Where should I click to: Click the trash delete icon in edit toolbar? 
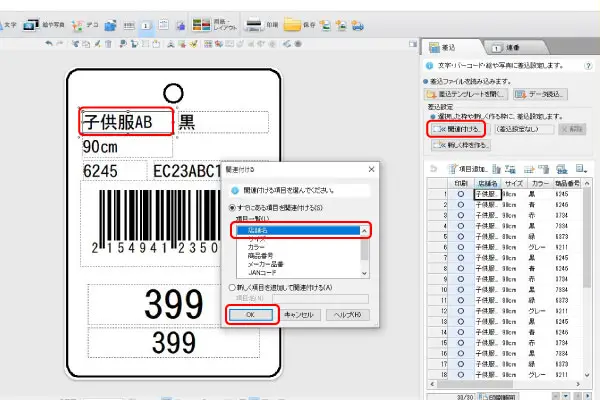(108, 44)
